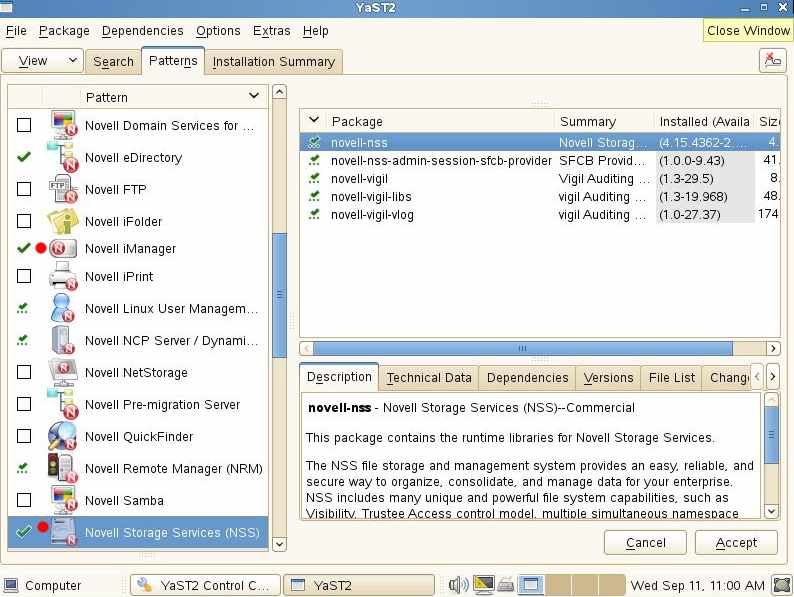Check the Novell iFolder checkbox
Screen dimensions: 794x597
click(x=24, y=221)
